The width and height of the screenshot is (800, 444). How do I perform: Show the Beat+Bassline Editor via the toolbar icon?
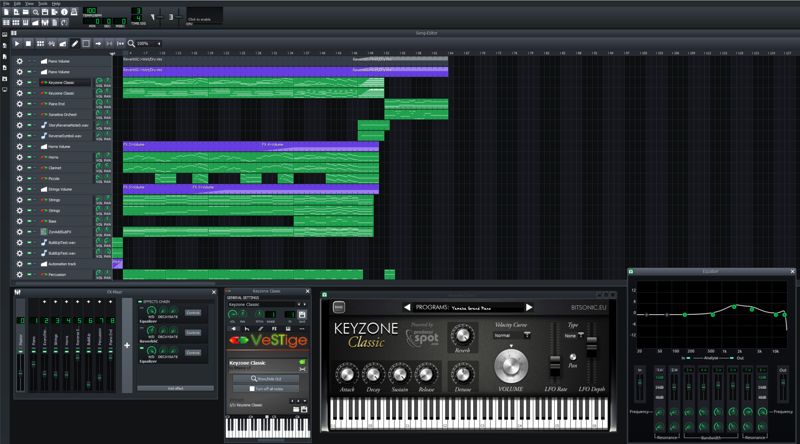tap(16, 22)
